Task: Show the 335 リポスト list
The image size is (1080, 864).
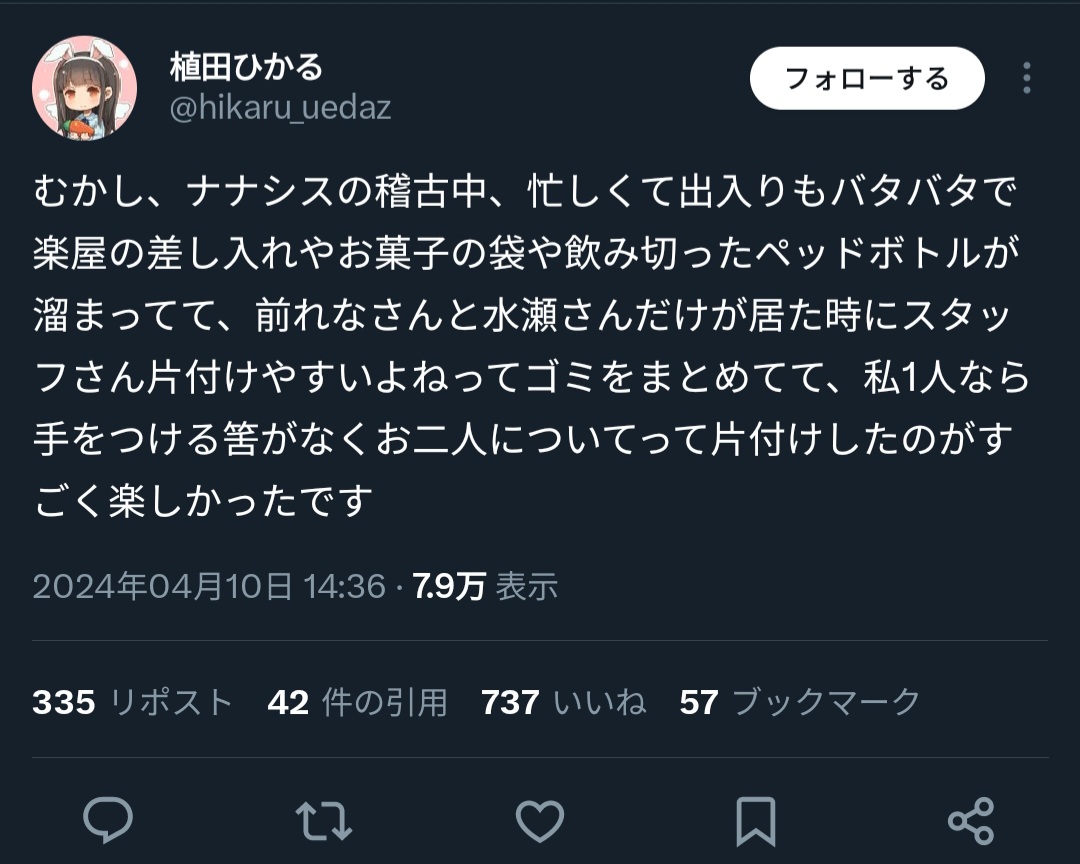Action: coord(132,702)
